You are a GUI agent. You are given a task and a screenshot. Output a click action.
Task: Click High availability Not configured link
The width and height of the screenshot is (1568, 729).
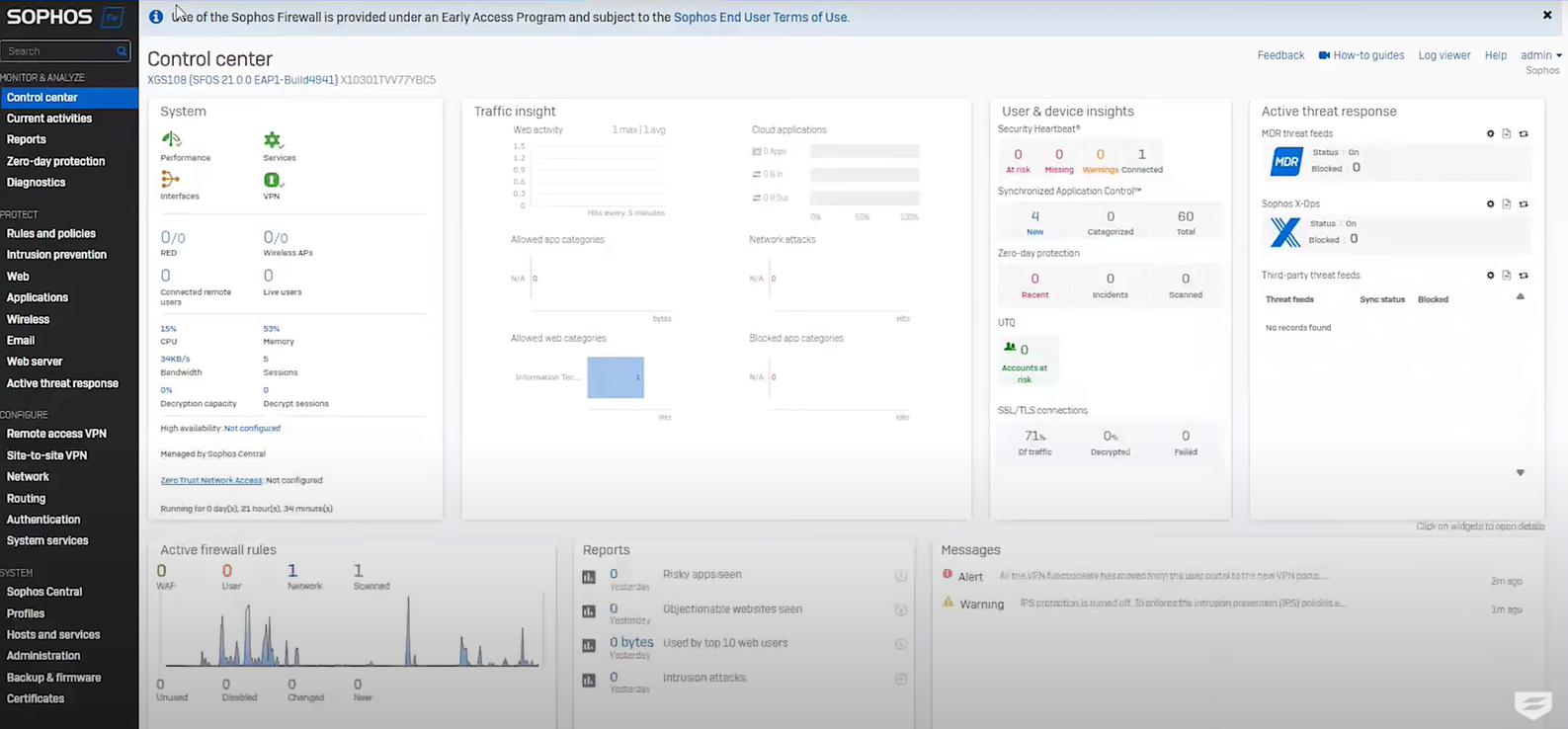click(x=252, y=429)
